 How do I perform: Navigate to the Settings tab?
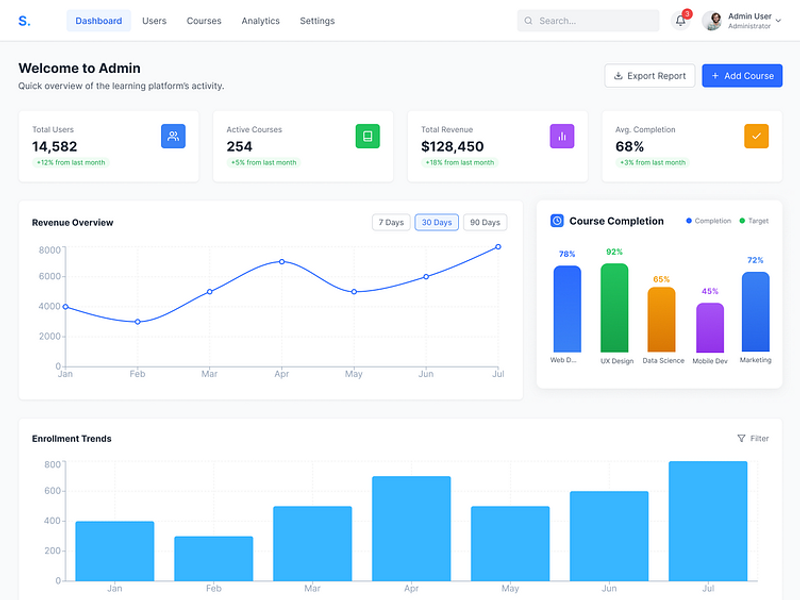(317, 21)
